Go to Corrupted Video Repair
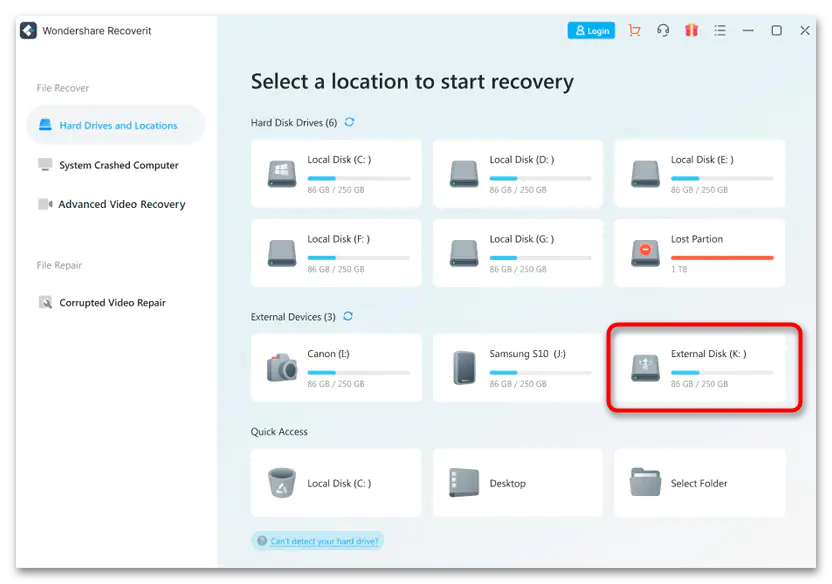The width and height of the screenshot is (832, 584). tap(111, 302)
